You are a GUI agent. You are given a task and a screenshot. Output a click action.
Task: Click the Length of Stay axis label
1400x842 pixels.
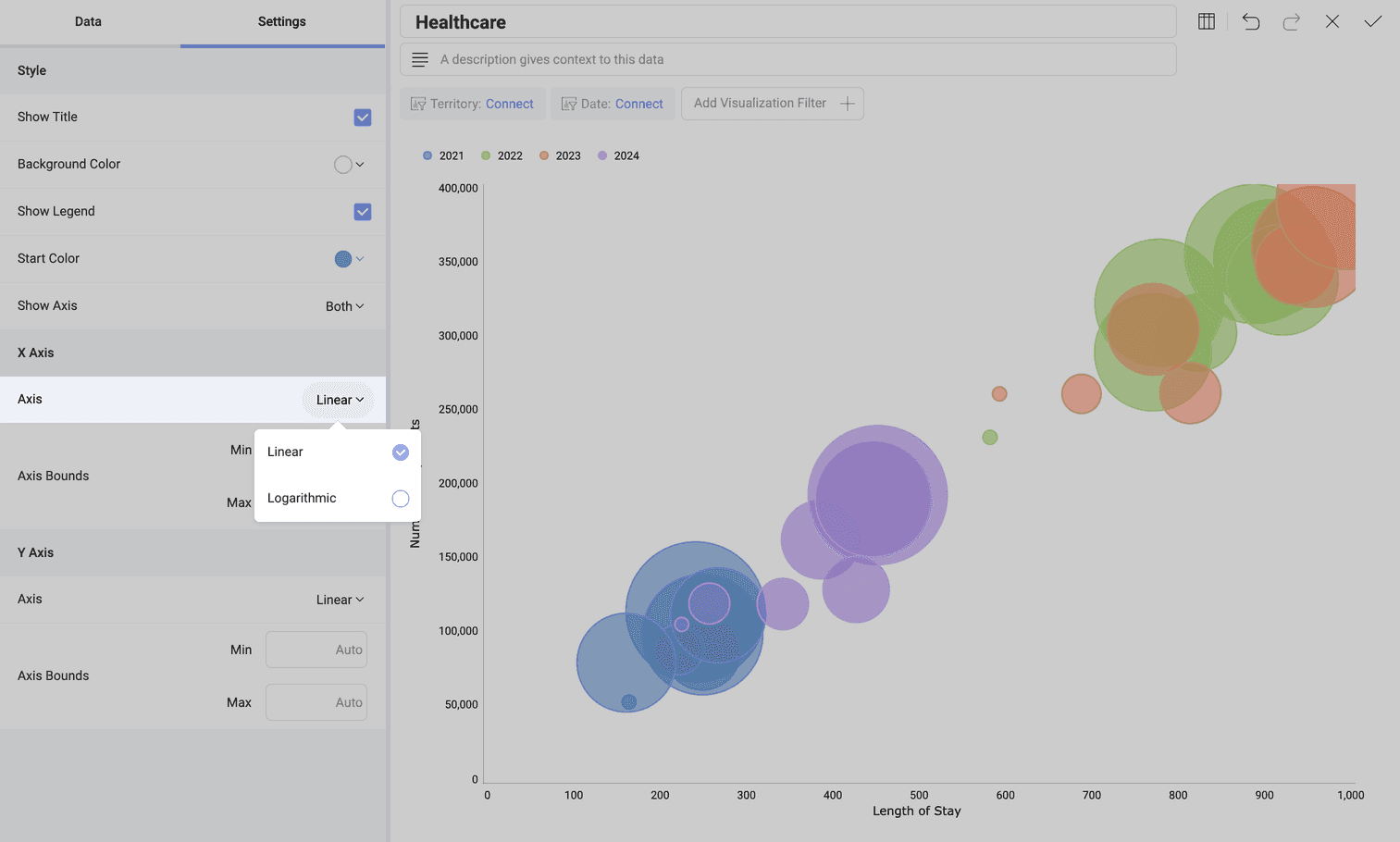[x=917, y=811]
